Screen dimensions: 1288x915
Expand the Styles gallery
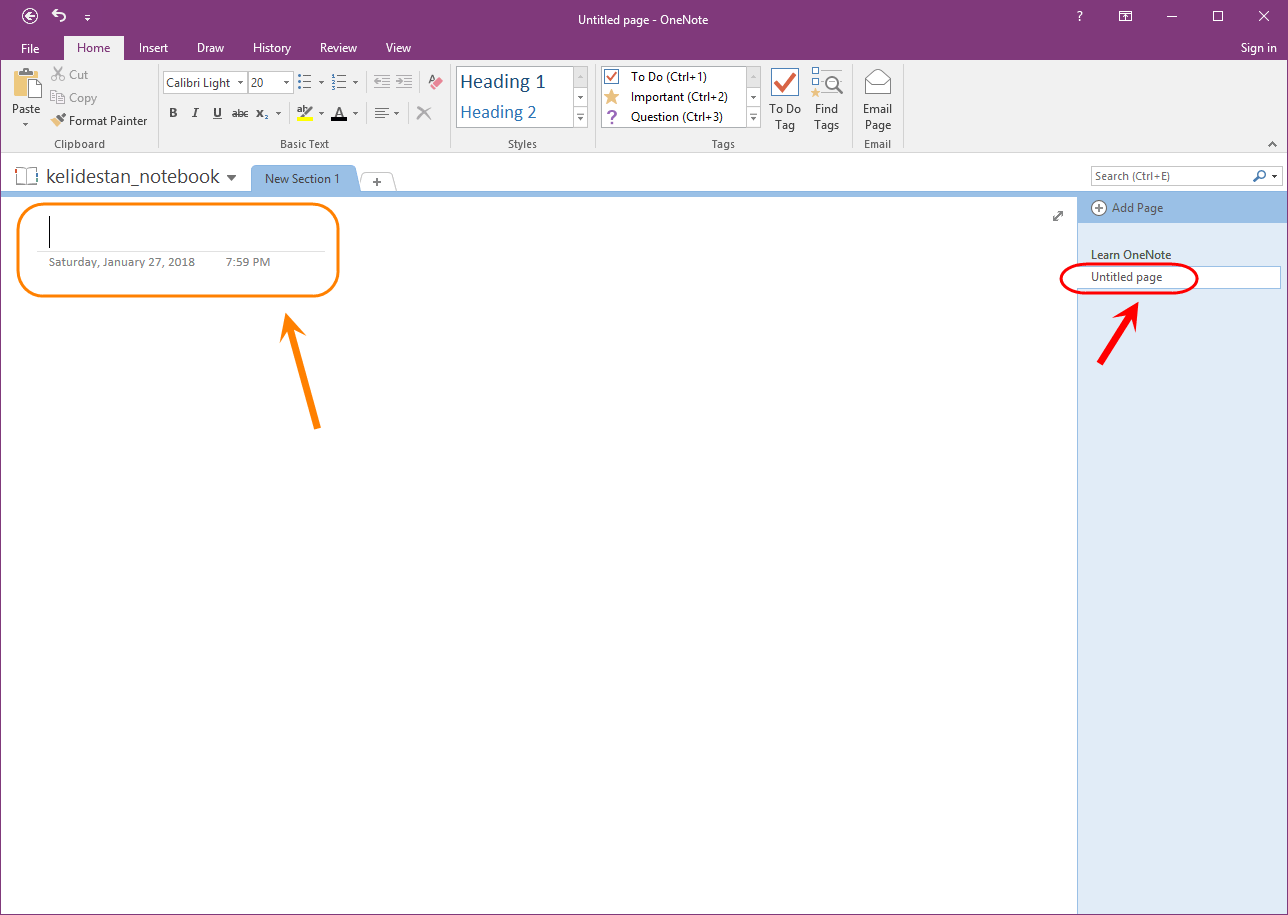[x=580, y=118]
